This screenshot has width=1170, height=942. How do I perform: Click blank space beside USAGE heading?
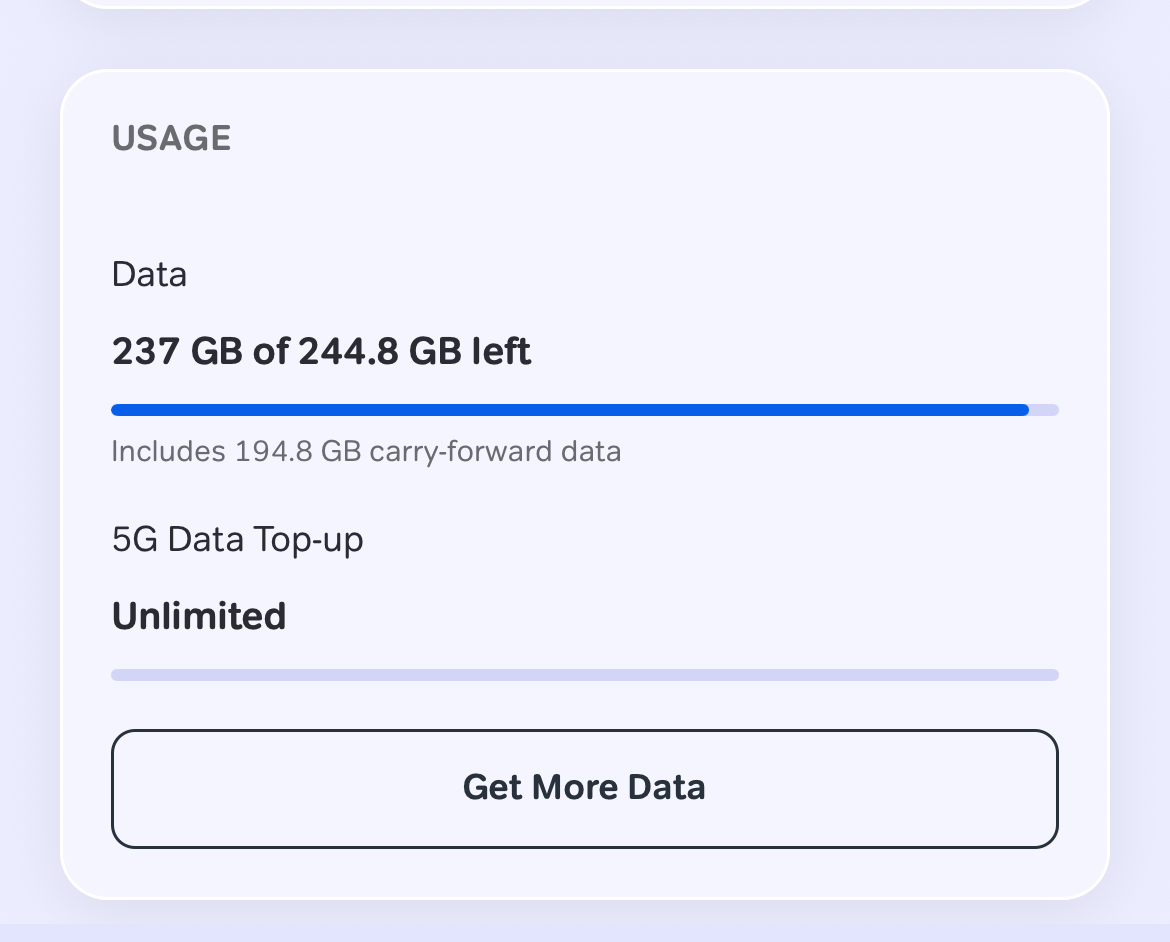click(642, 139)
